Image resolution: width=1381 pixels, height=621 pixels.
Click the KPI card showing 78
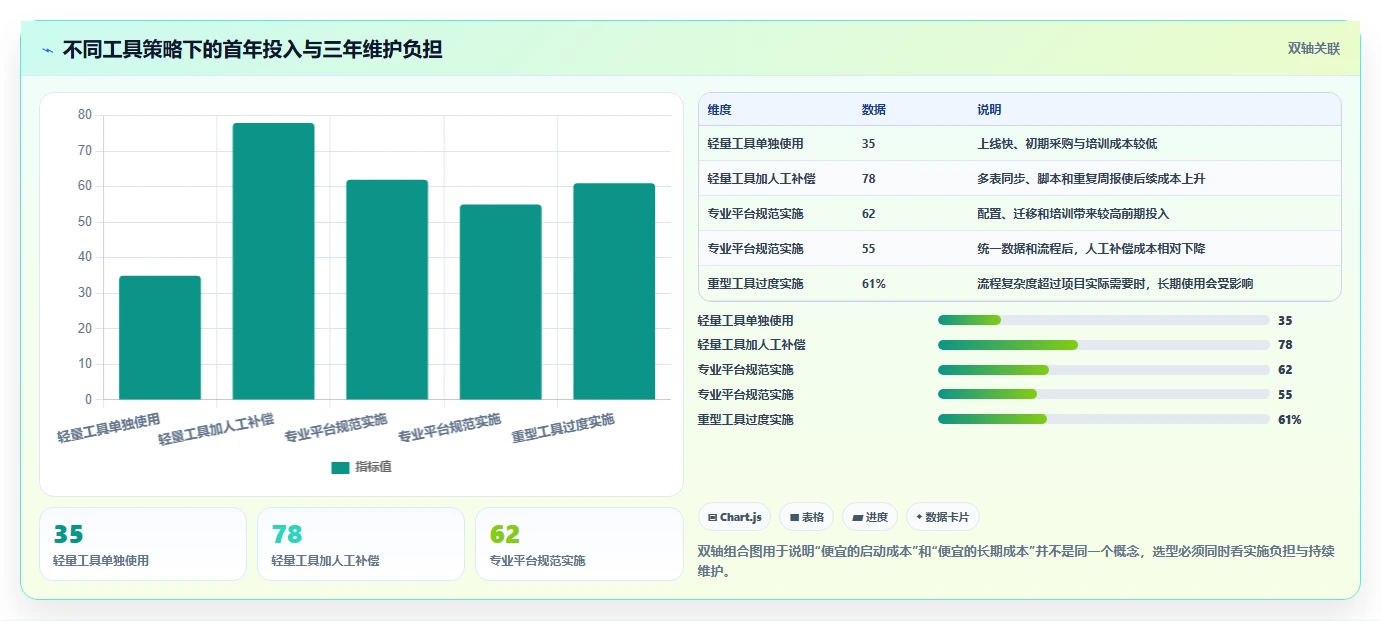[361, 544]
